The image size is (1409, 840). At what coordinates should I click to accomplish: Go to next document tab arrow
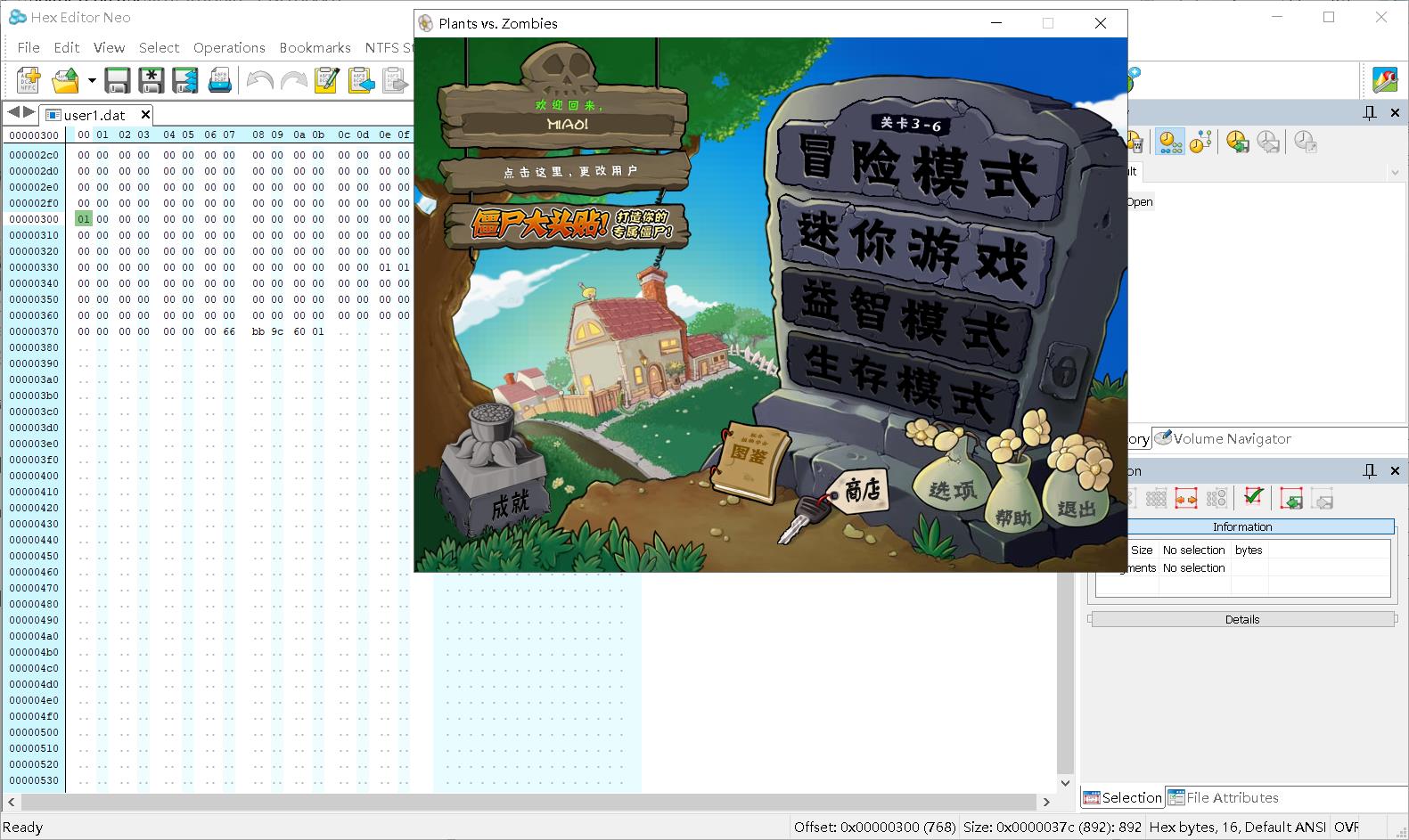point(29,112)
